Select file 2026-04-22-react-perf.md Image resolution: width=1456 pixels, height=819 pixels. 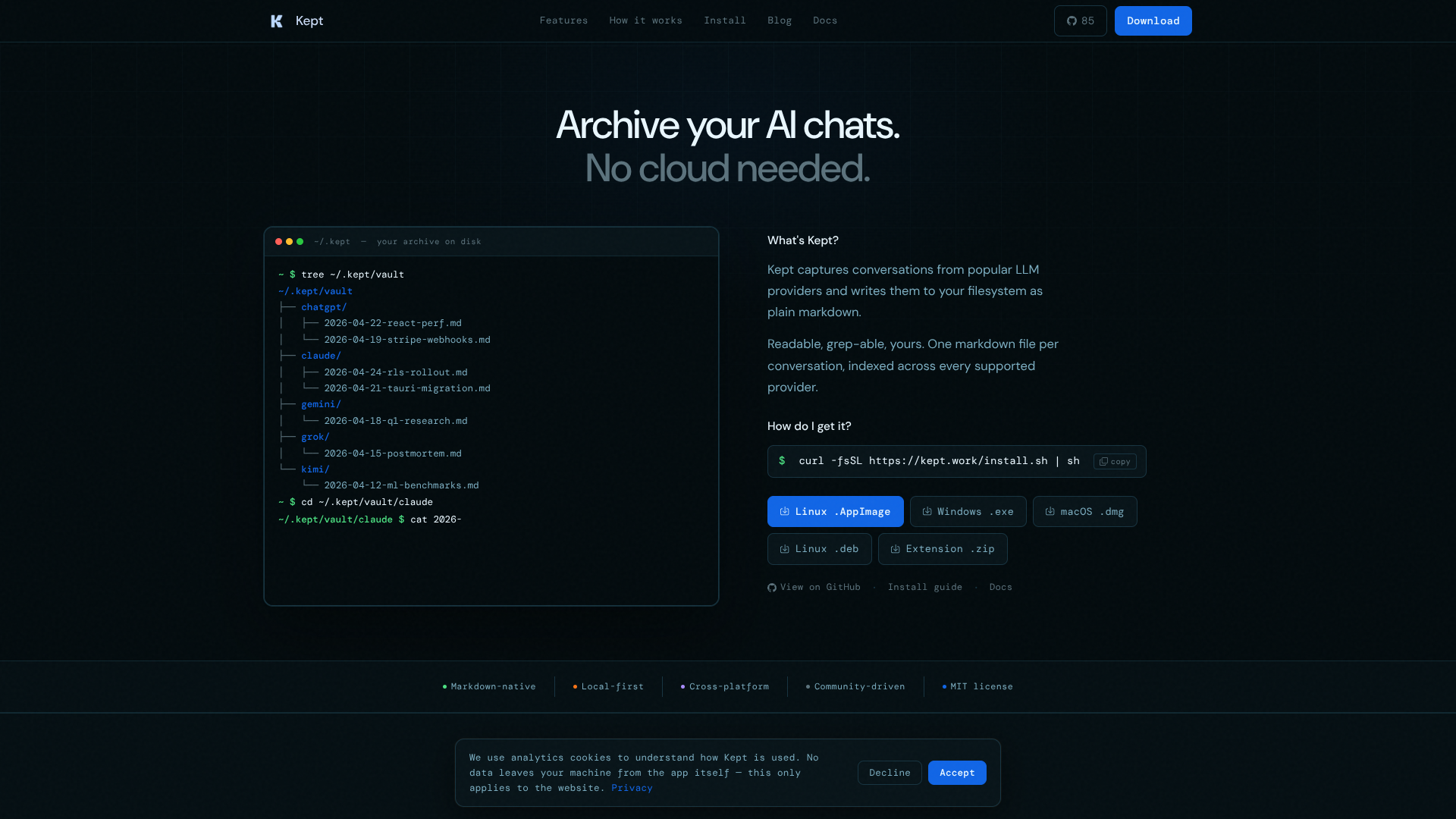pos(393,323)
